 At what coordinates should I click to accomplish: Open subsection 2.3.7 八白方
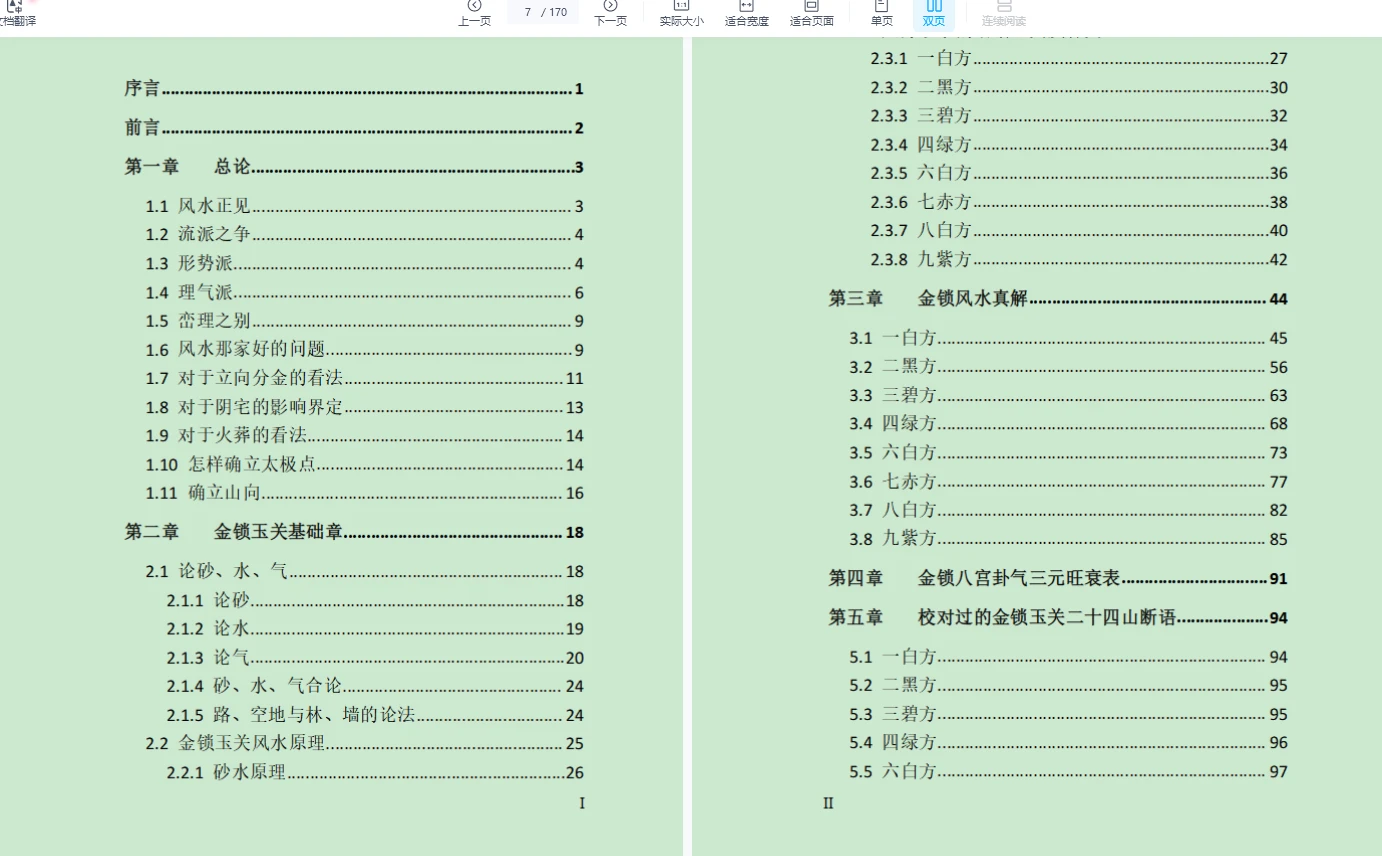(x=1079, y=231)
